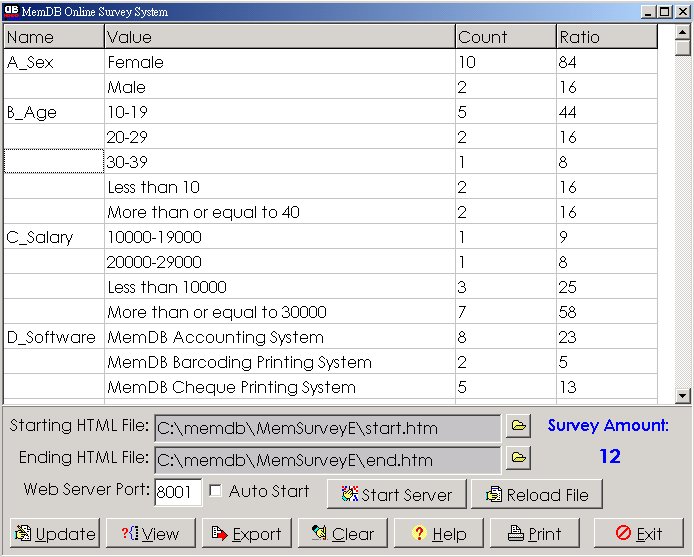Print the survey results

pos(535,534)
